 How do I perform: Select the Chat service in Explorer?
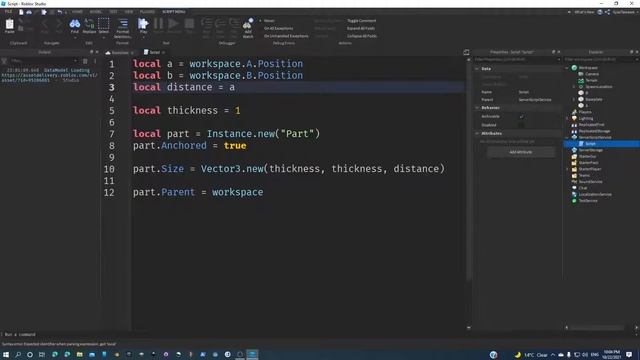(580, 188)
